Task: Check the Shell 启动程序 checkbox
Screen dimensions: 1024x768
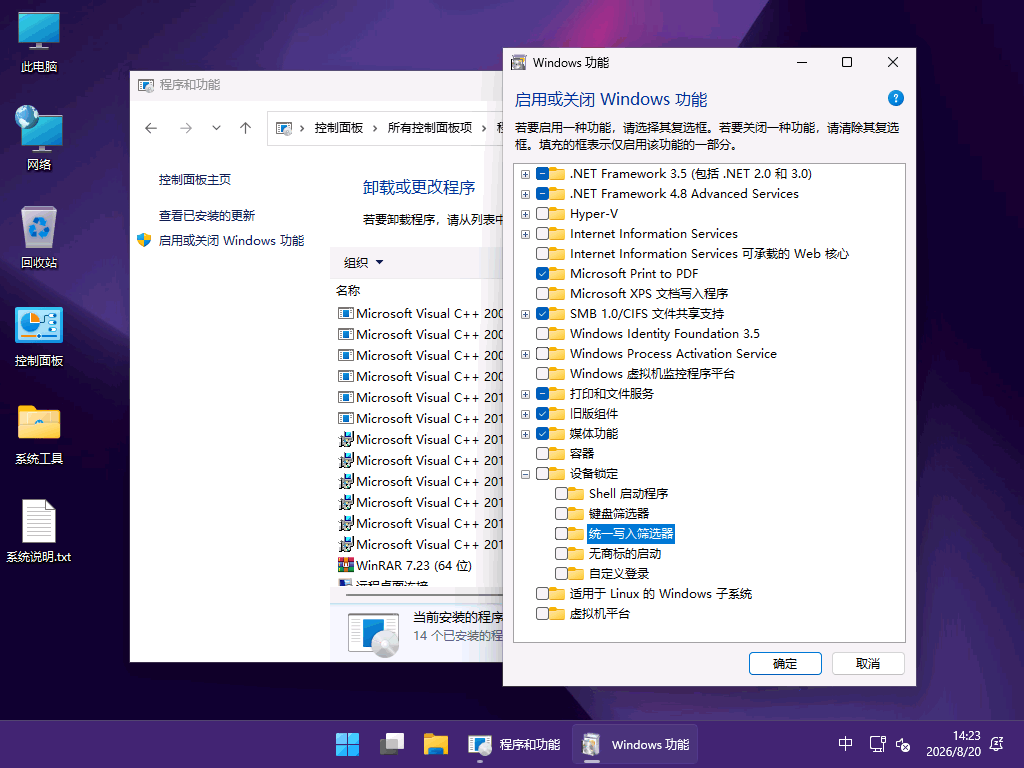Action: (561, 494)
